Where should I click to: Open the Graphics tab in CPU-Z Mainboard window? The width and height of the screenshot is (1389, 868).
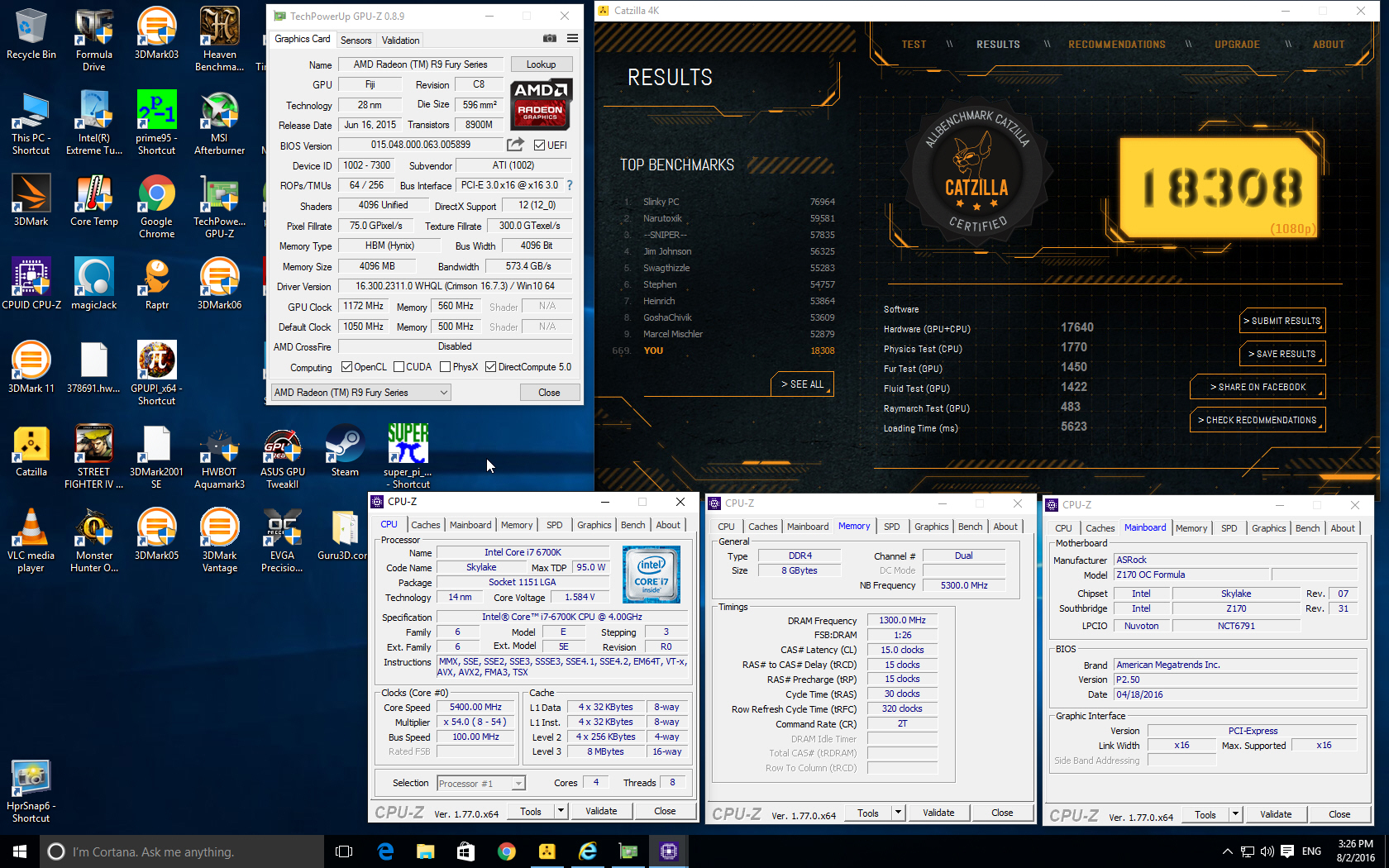pyautogui.click(x=1269, y=528)
